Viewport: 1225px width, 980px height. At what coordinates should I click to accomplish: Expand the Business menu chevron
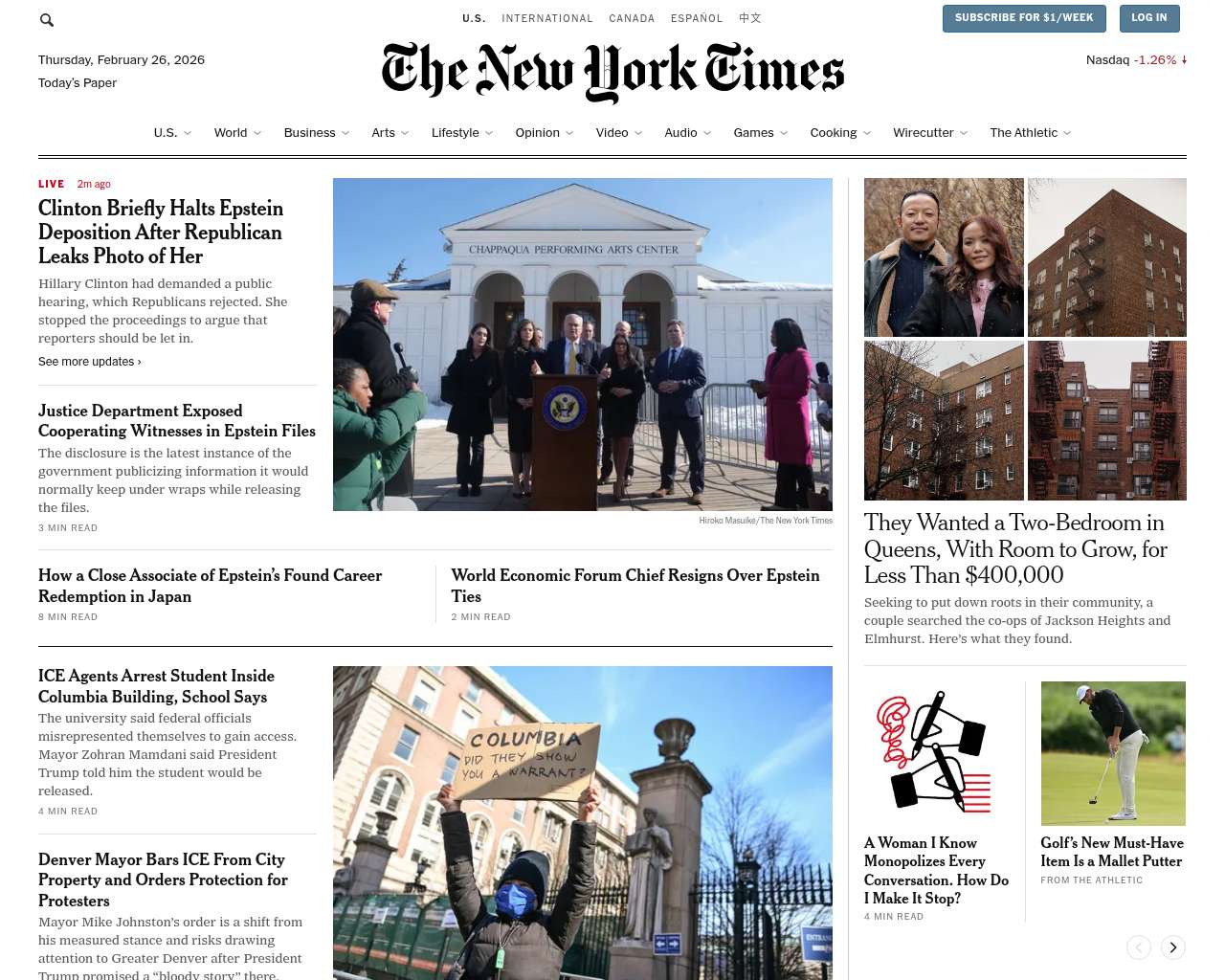345,133
